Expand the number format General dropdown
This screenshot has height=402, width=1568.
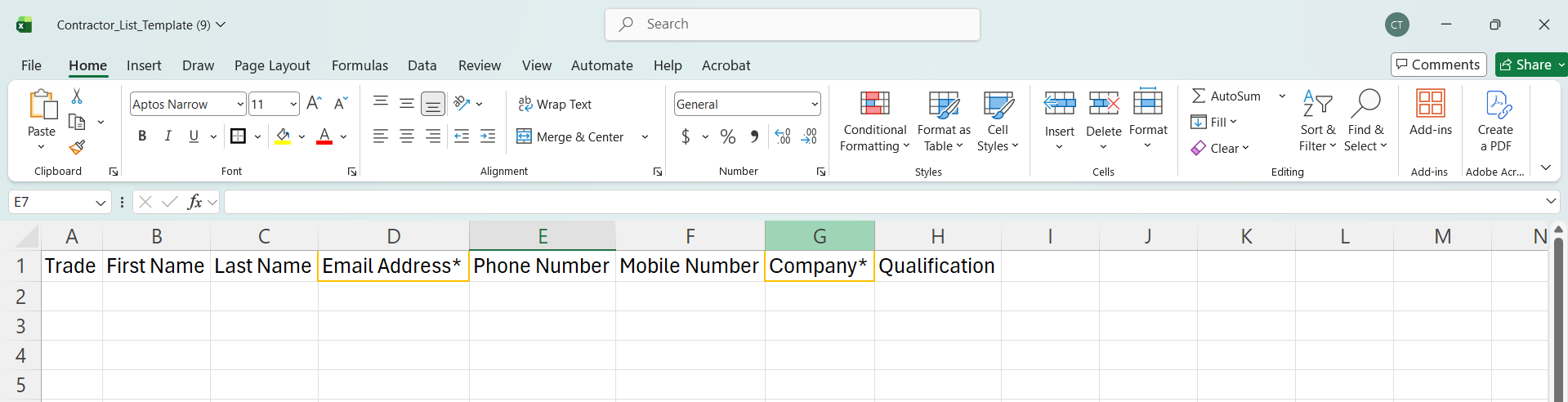coord(815,105)
